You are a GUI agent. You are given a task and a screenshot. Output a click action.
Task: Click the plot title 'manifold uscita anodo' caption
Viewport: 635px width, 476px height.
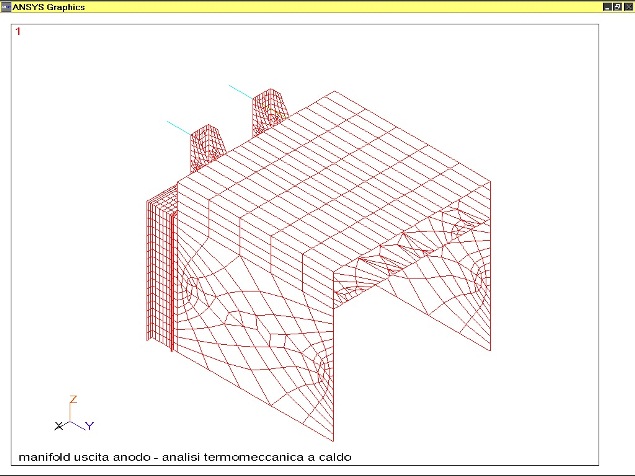click(185, 457)
